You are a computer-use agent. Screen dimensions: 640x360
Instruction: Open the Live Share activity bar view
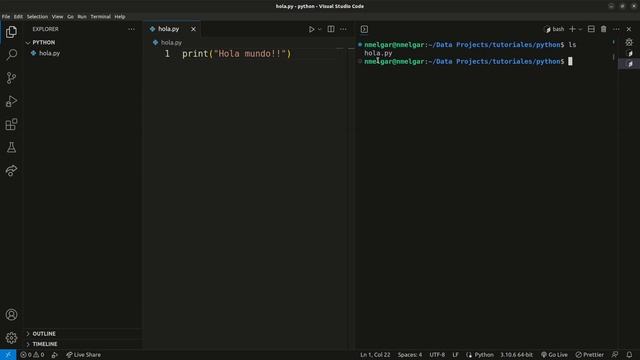click(11, 171)
